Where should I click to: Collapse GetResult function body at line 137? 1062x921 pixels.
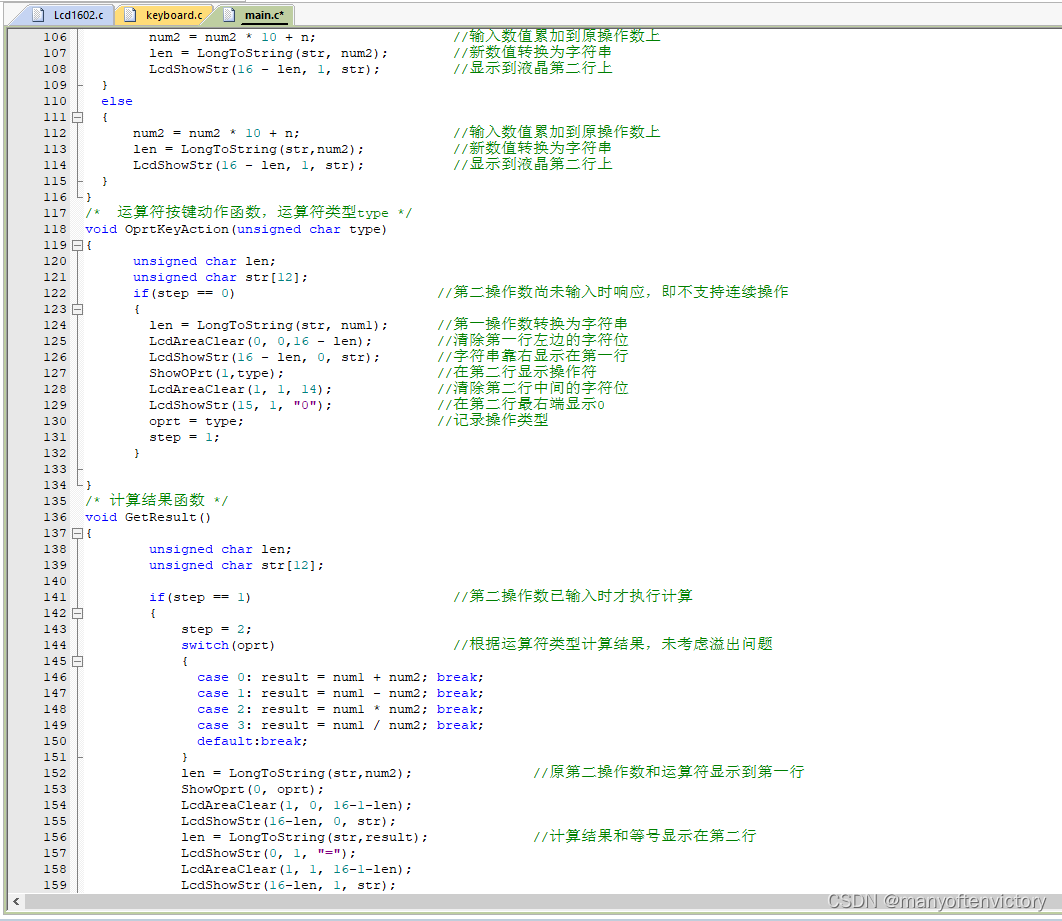pyautogui.click(x=78, y=534)
